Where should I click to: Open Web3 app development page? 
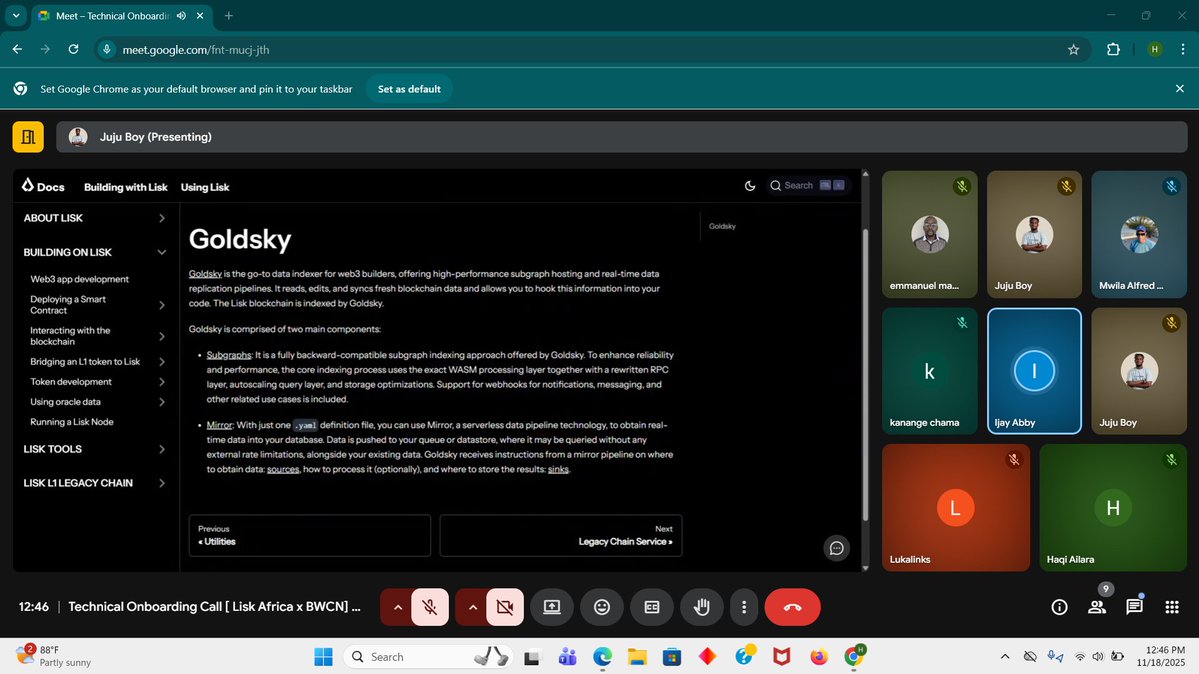pyautogui.click(x=80, y=279)
